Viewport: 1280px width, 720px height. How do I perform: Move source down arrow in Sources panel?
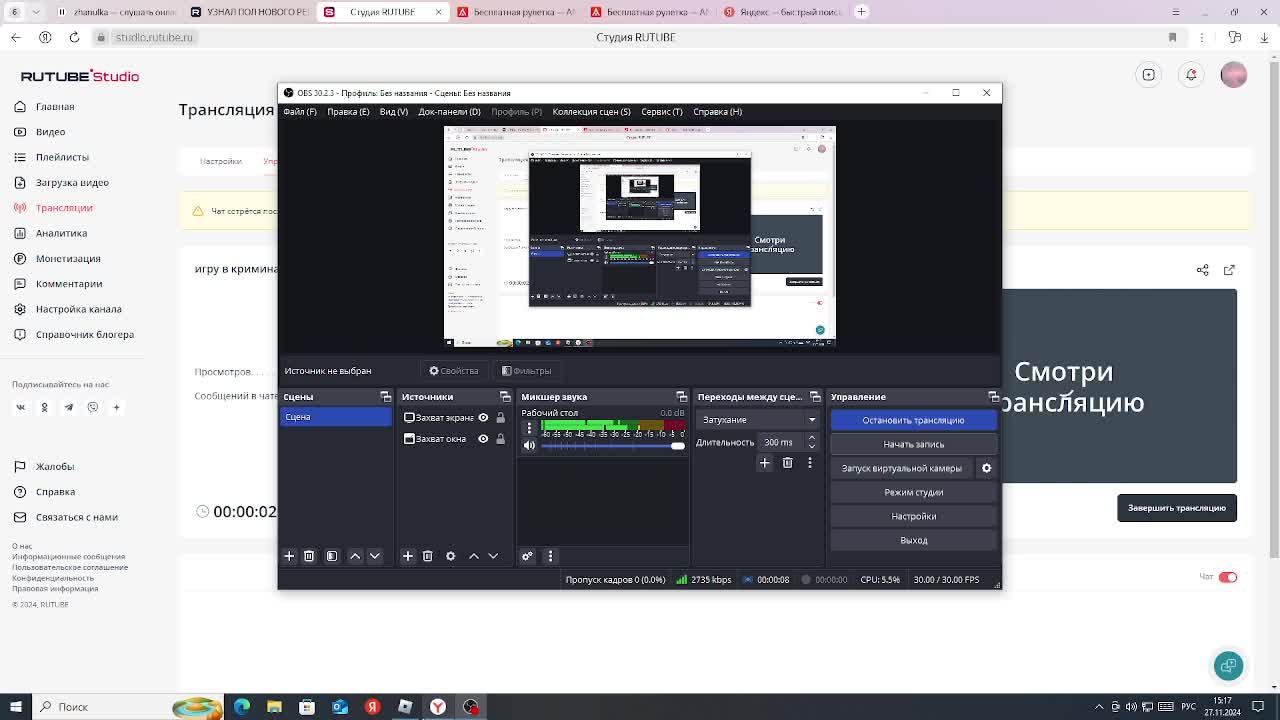pyautogui.click(x=493, y=556)
